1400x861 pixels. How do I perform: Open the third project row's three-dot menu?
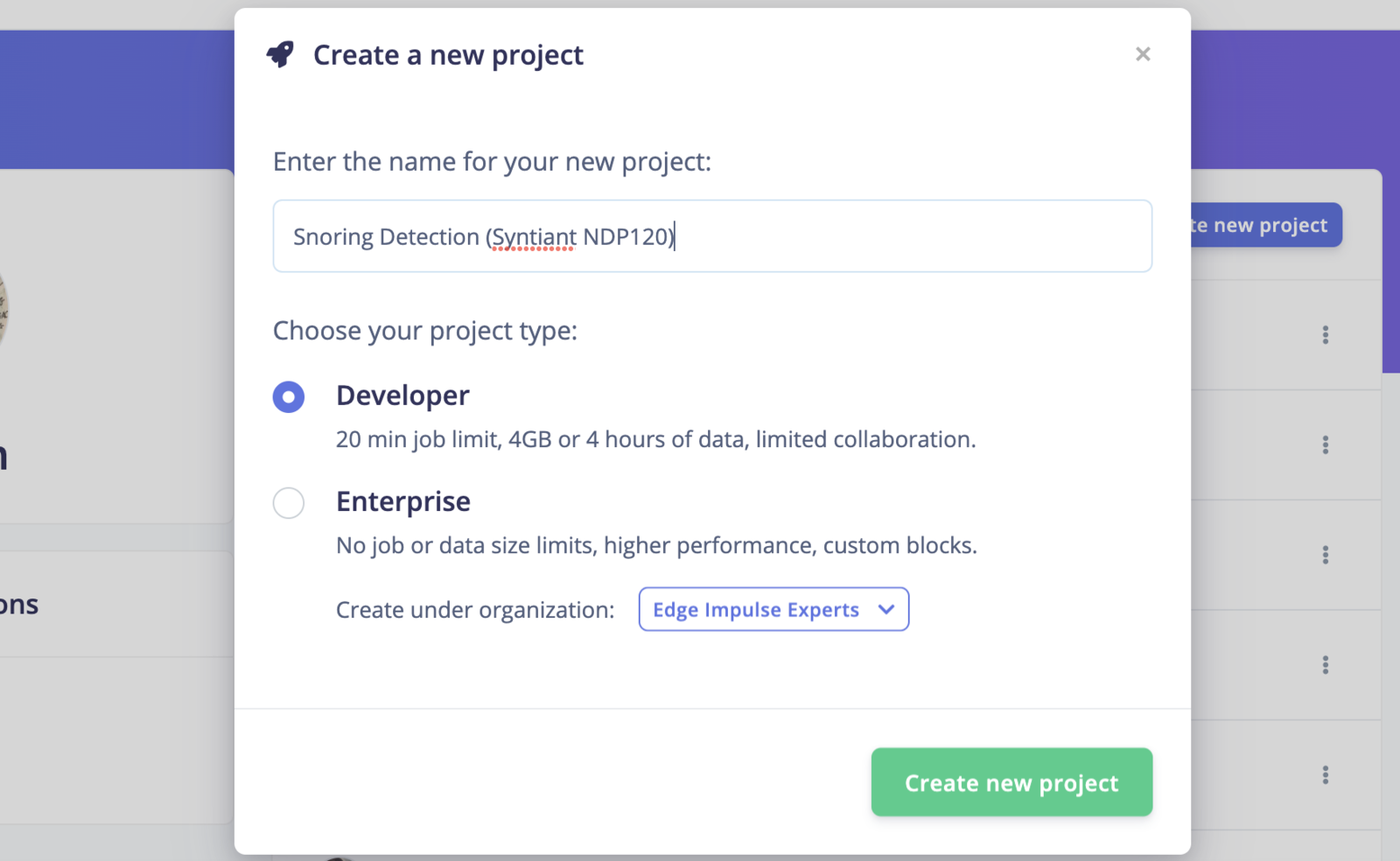(1326, 555)
